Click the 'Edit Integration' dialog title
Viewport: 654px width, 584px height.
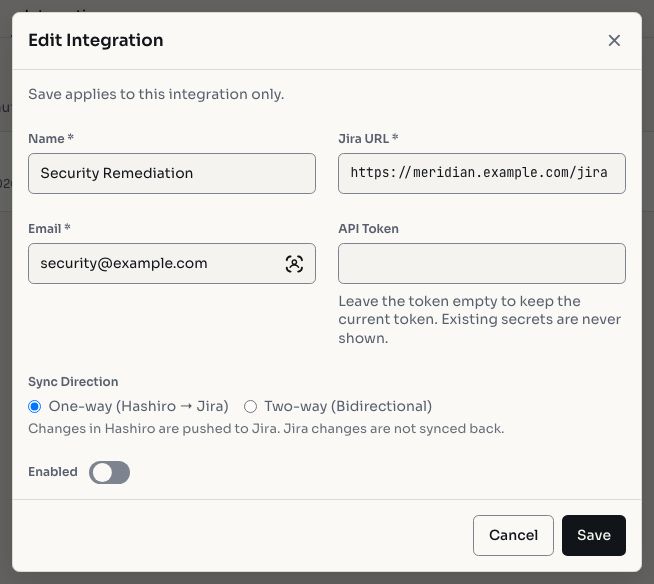(x=96, y=40)
